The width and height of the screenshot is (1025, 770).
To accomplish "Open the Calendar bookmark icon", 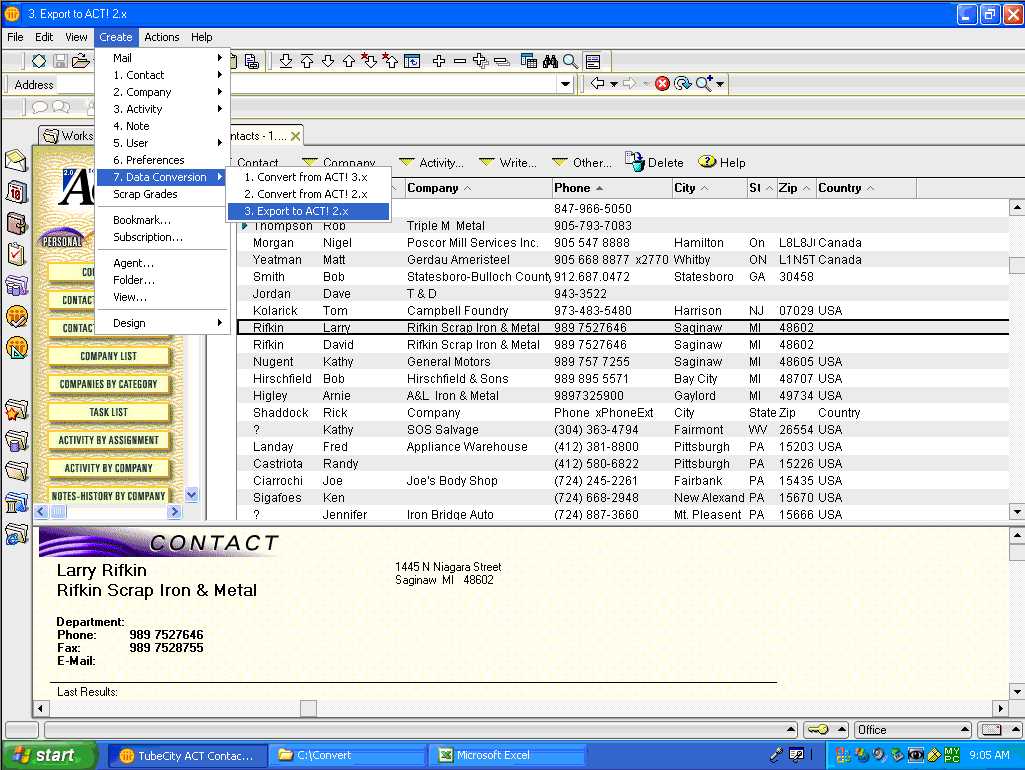I will click(x=16, y=192).
